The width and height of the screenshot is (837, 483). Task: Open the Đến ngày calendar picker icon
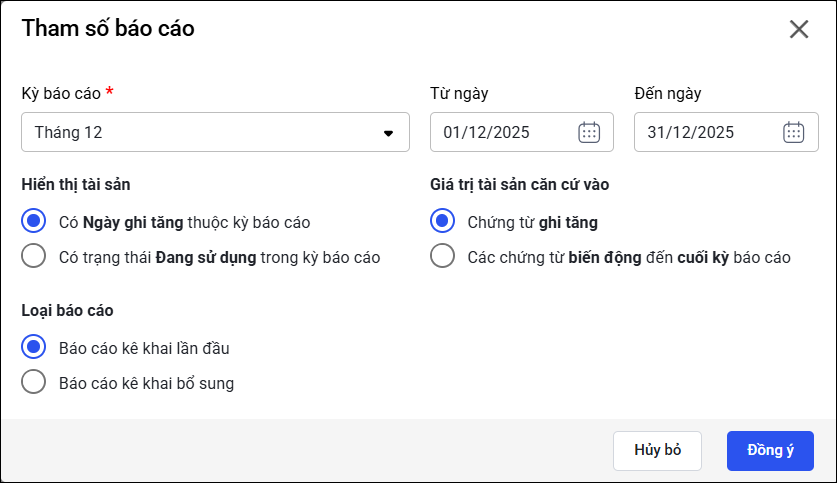[793, 132]
